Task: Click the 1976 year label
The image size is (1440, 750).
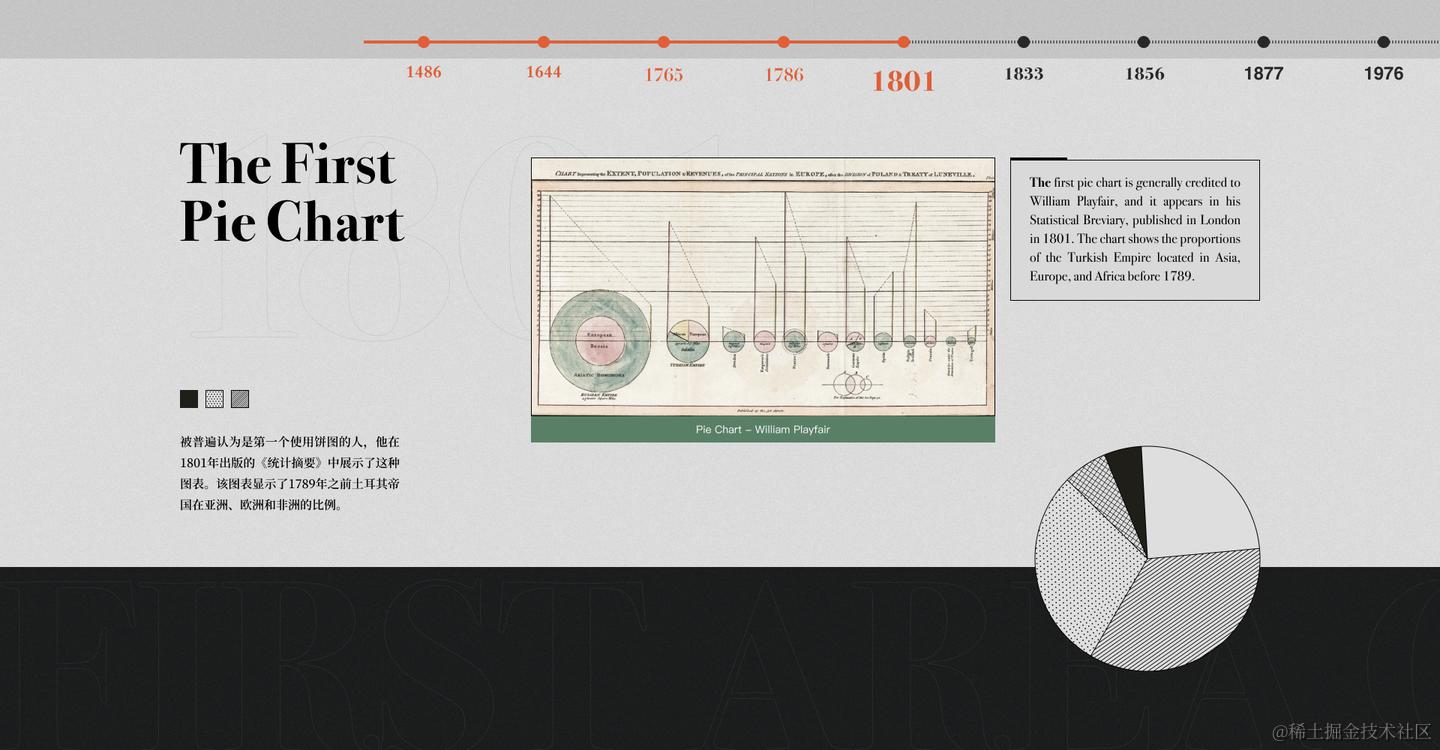Action: tap(1384, 73)
